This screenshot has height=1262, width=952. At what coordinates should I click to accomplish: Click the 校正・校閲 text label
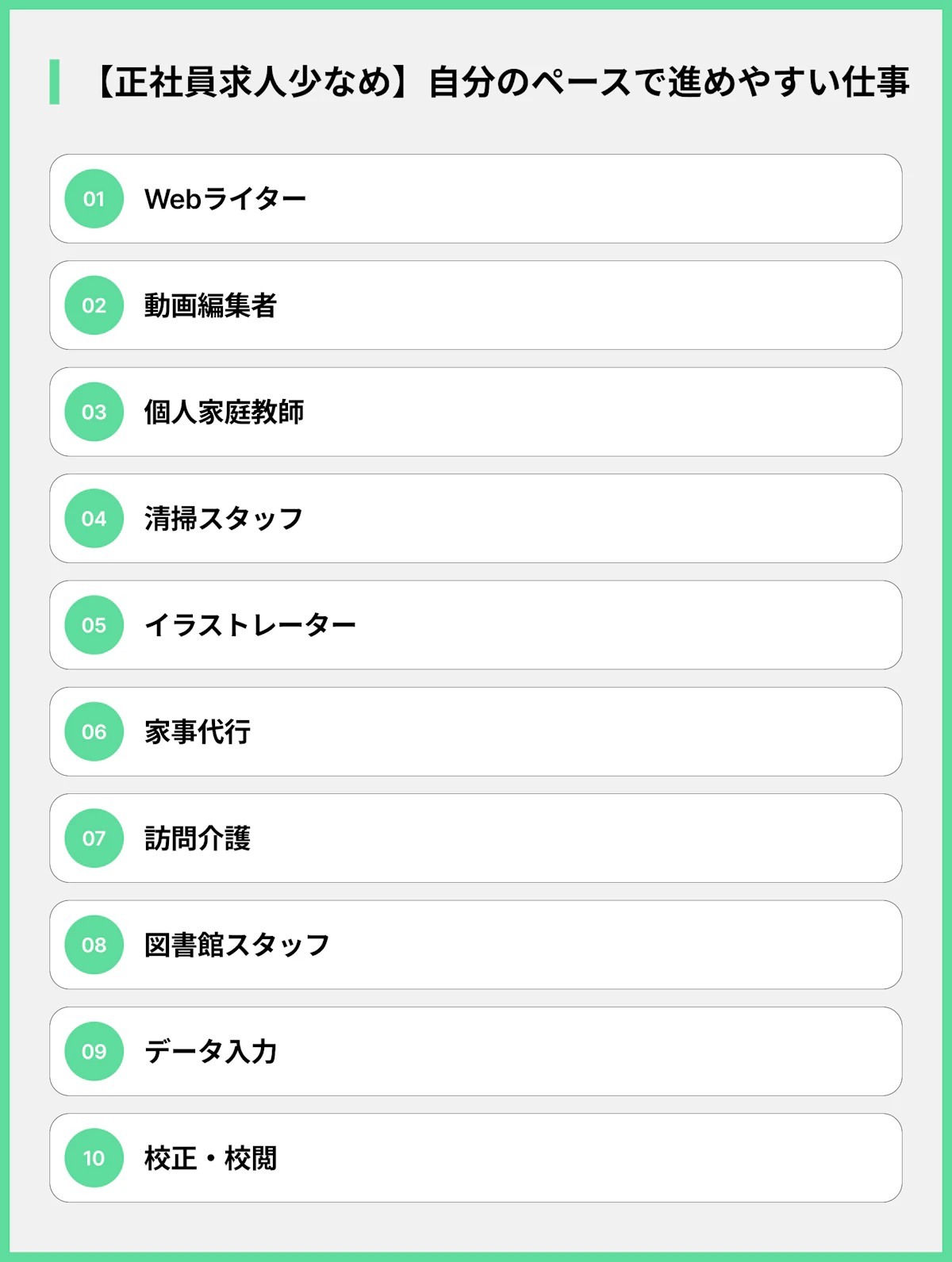pos(210,1158)
